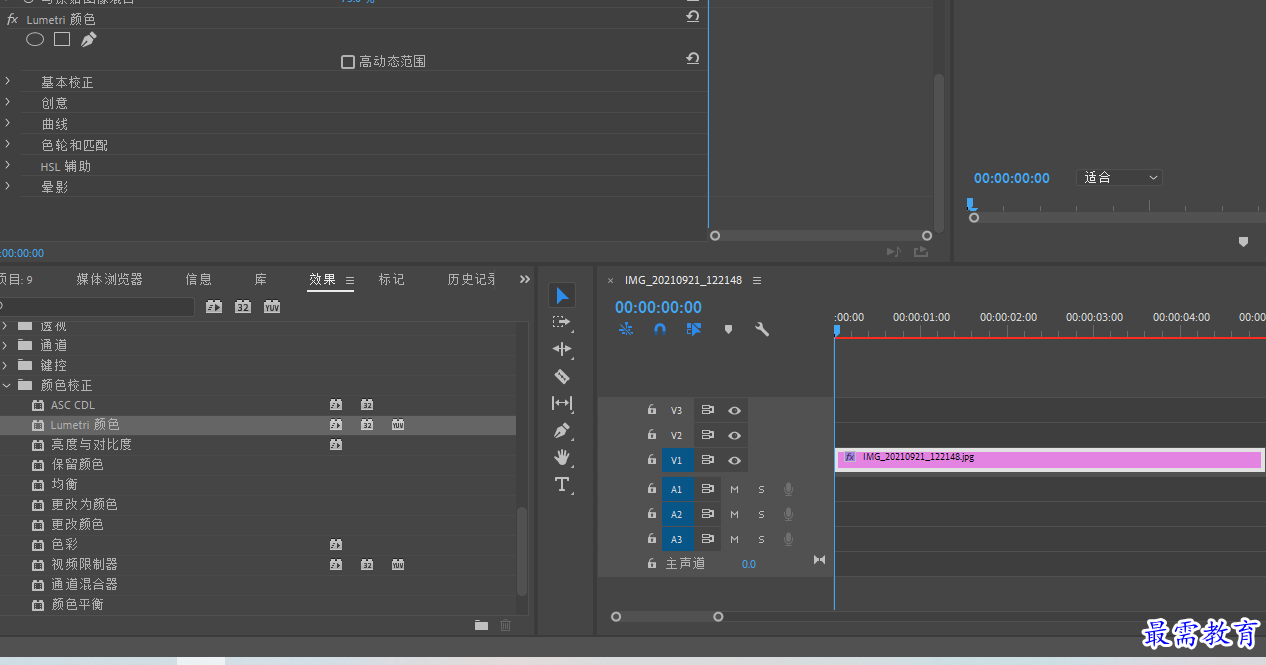1266x665 pixels.
Task: Switch to the 信息 tab
Action: point(199,279)
